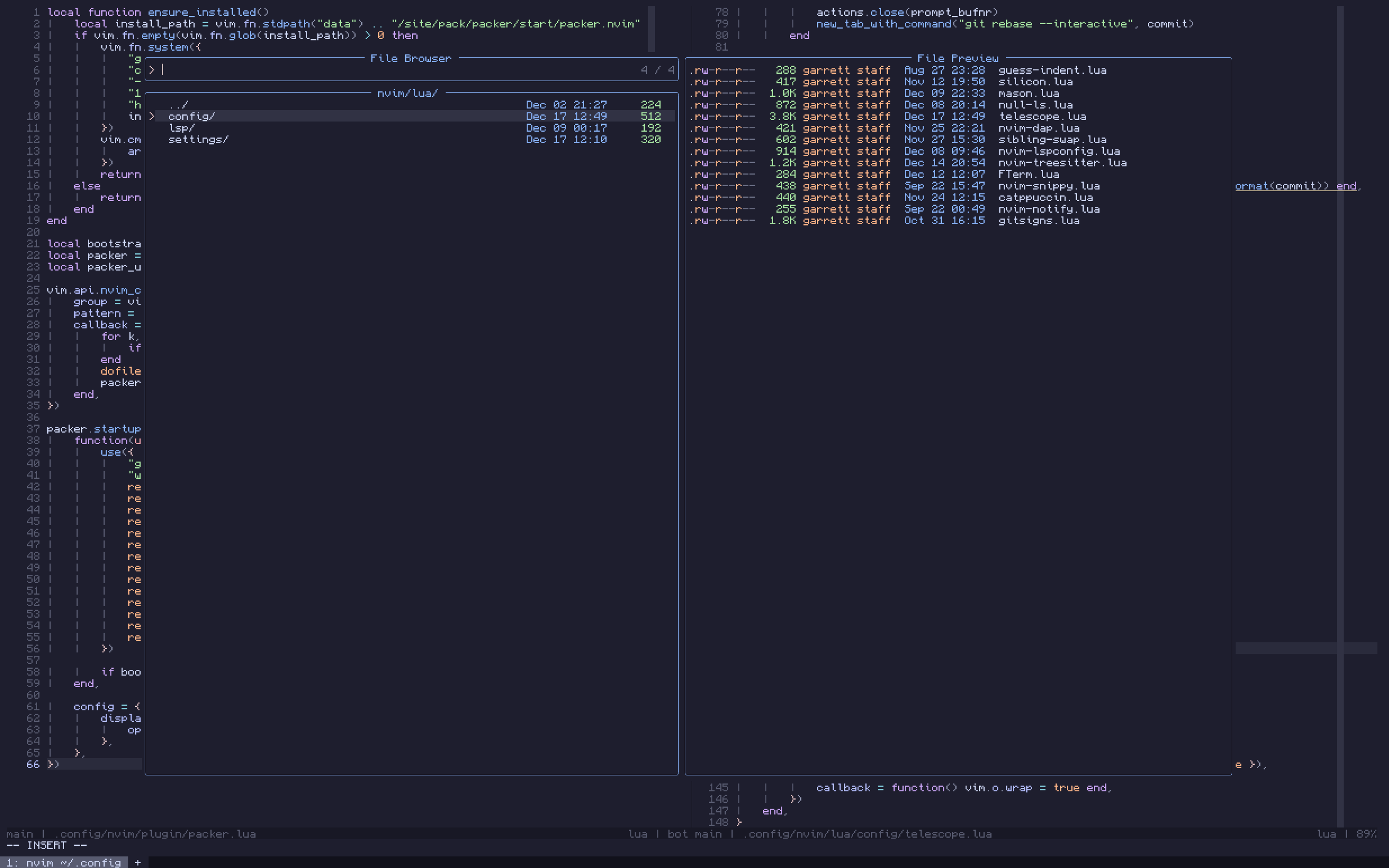
Task: Click the left pane scrollbar thumb
Action: 652,29
